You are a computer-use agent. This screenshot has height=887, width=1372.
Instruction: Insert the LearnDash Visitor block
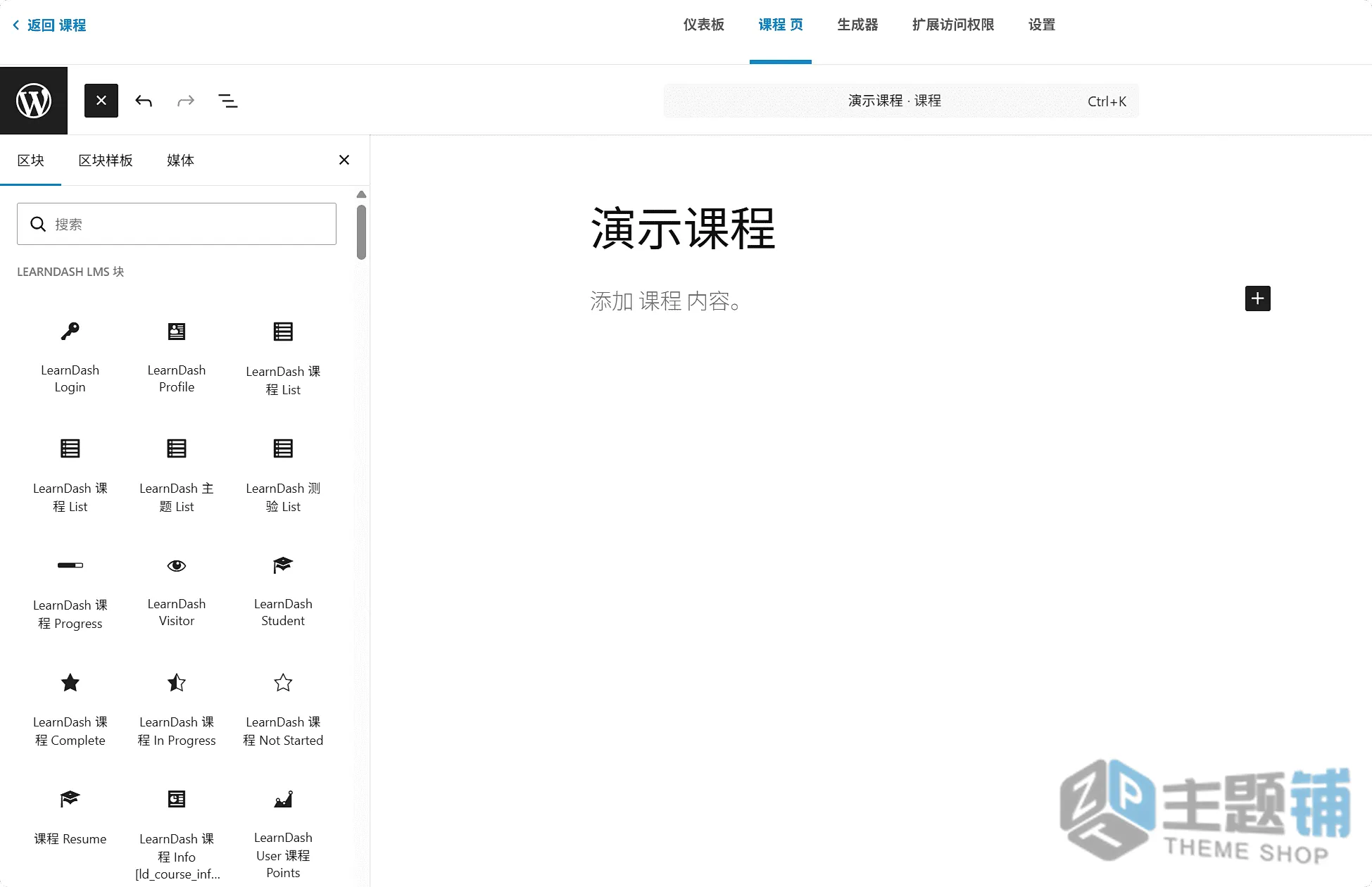pyautogui.click(x=177, y=593)
